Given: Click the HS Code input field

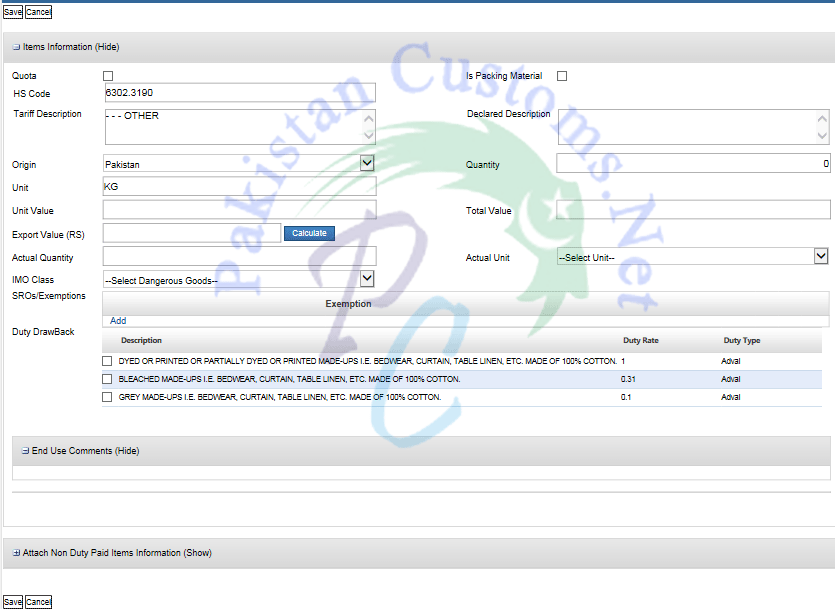Looking at the screenshot, I should [x=240, y=93].
